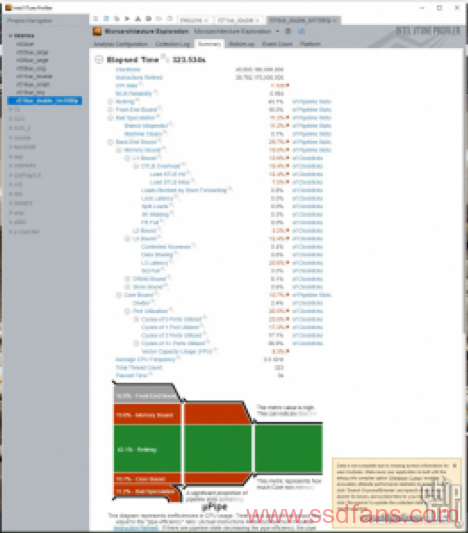Click the CPI Rate metric link
The width and height of the screenshot is (468, 533).
pyautogui.click(x=126, y=86)
